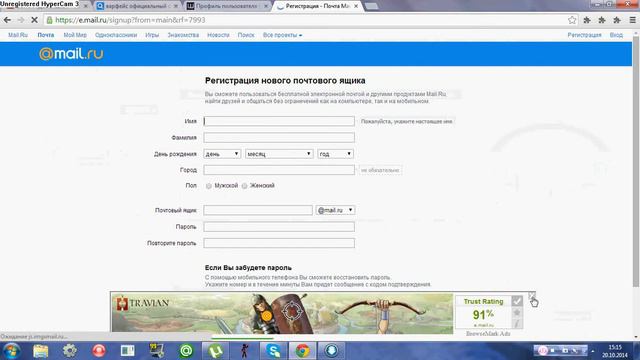Click the Travian advertisement banner
This screenshot has height=360, width=640.
(282, 313)
